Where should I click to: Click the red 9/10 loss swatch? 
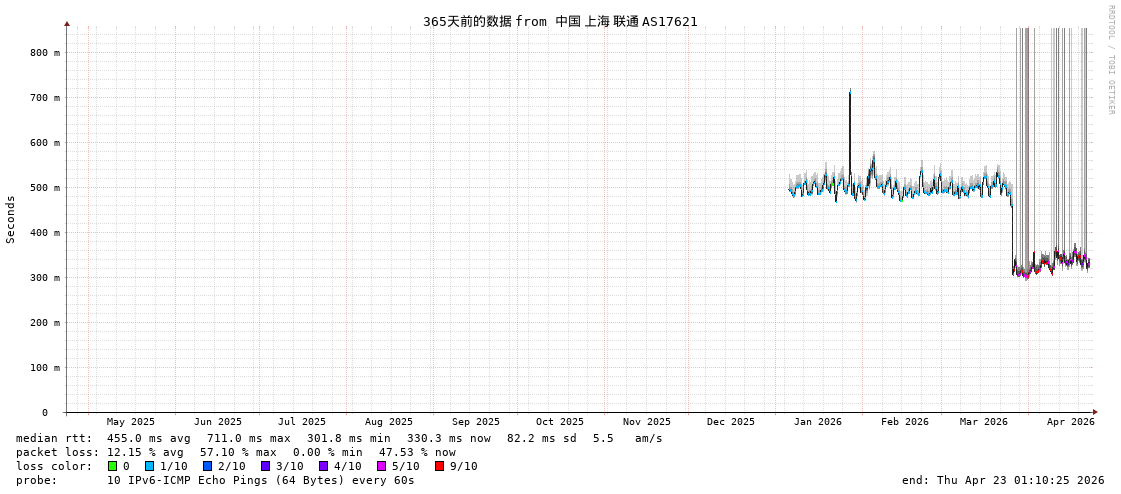coord(439,466)
